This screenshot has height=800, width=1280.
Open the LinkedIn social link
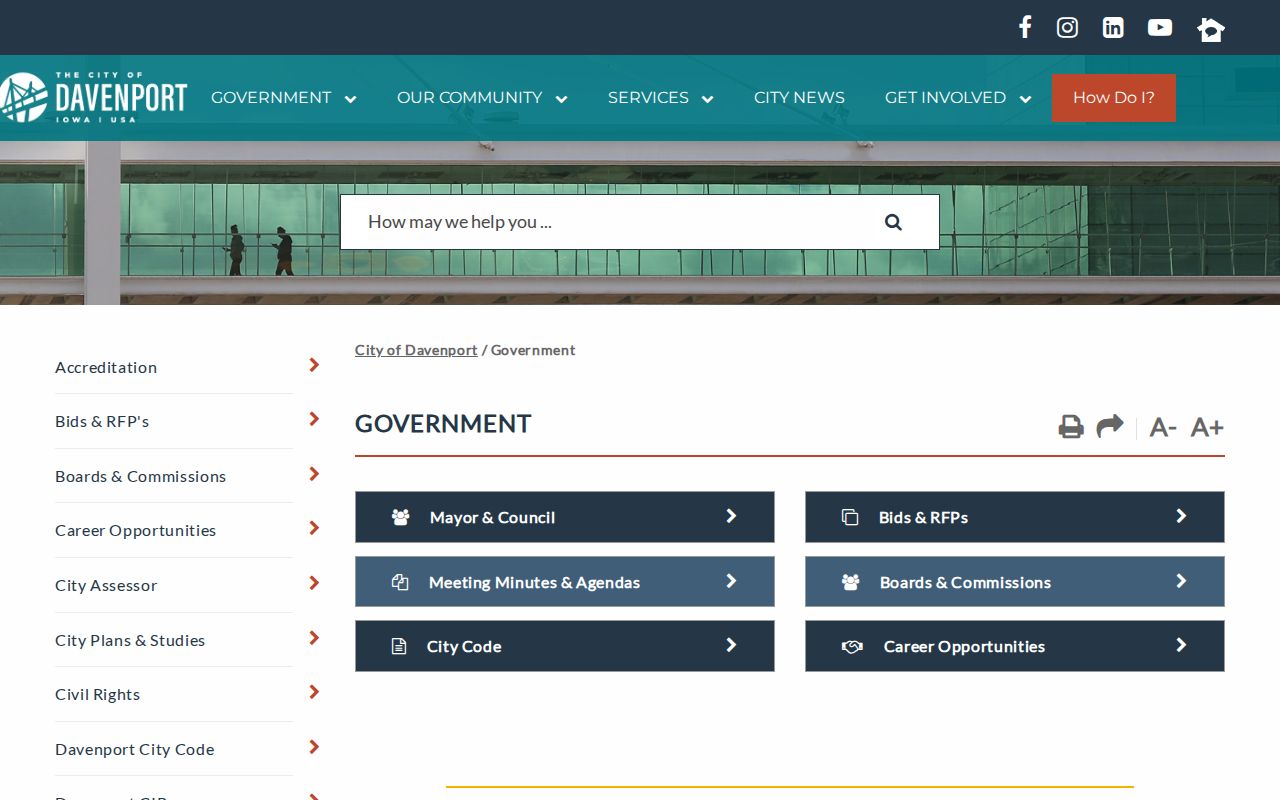[1113, 27]
